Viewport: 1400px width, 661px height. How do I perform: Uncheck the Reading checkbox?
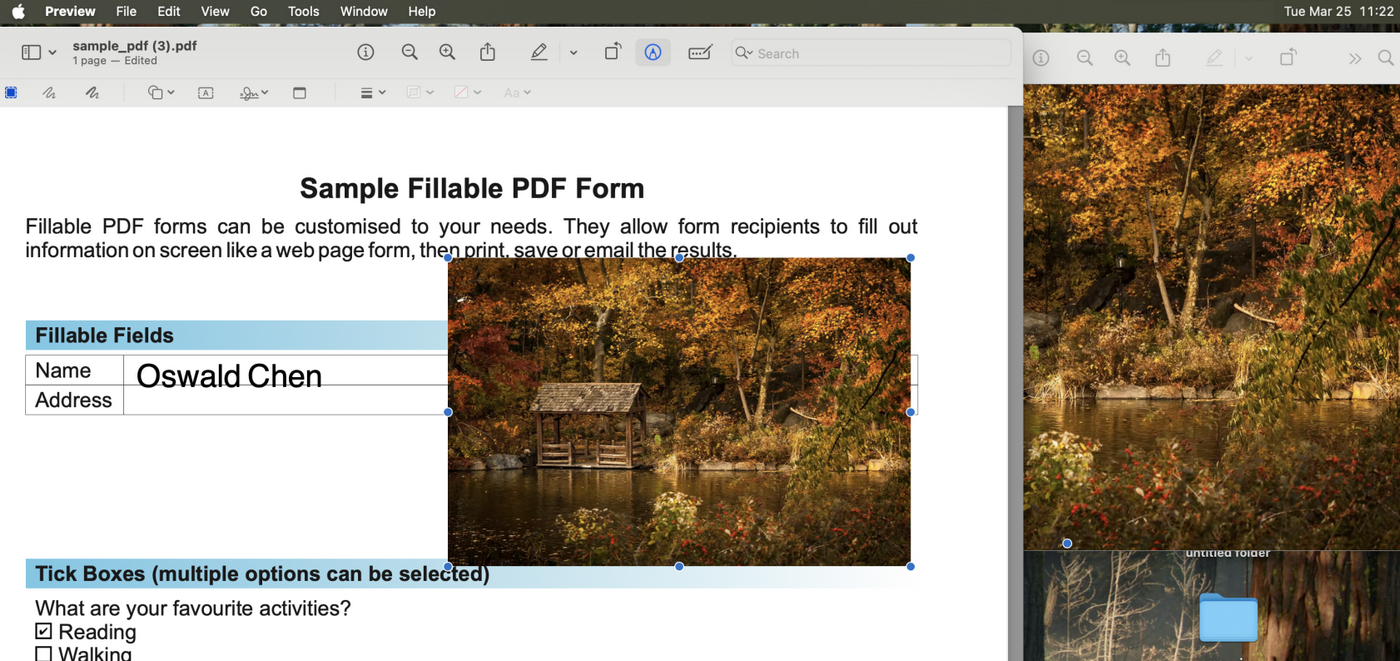pyautogui.click(x=43, y=631)
